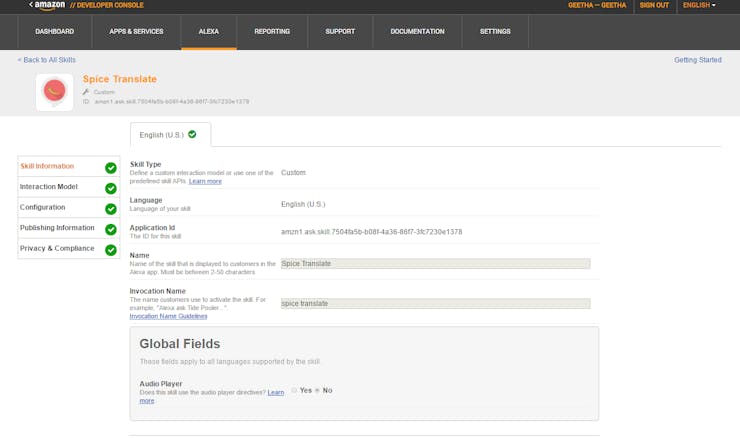The height and width of the screenshot is (438, 740).
Task: Click the Global Fields heading
Action: pos(180,344)
